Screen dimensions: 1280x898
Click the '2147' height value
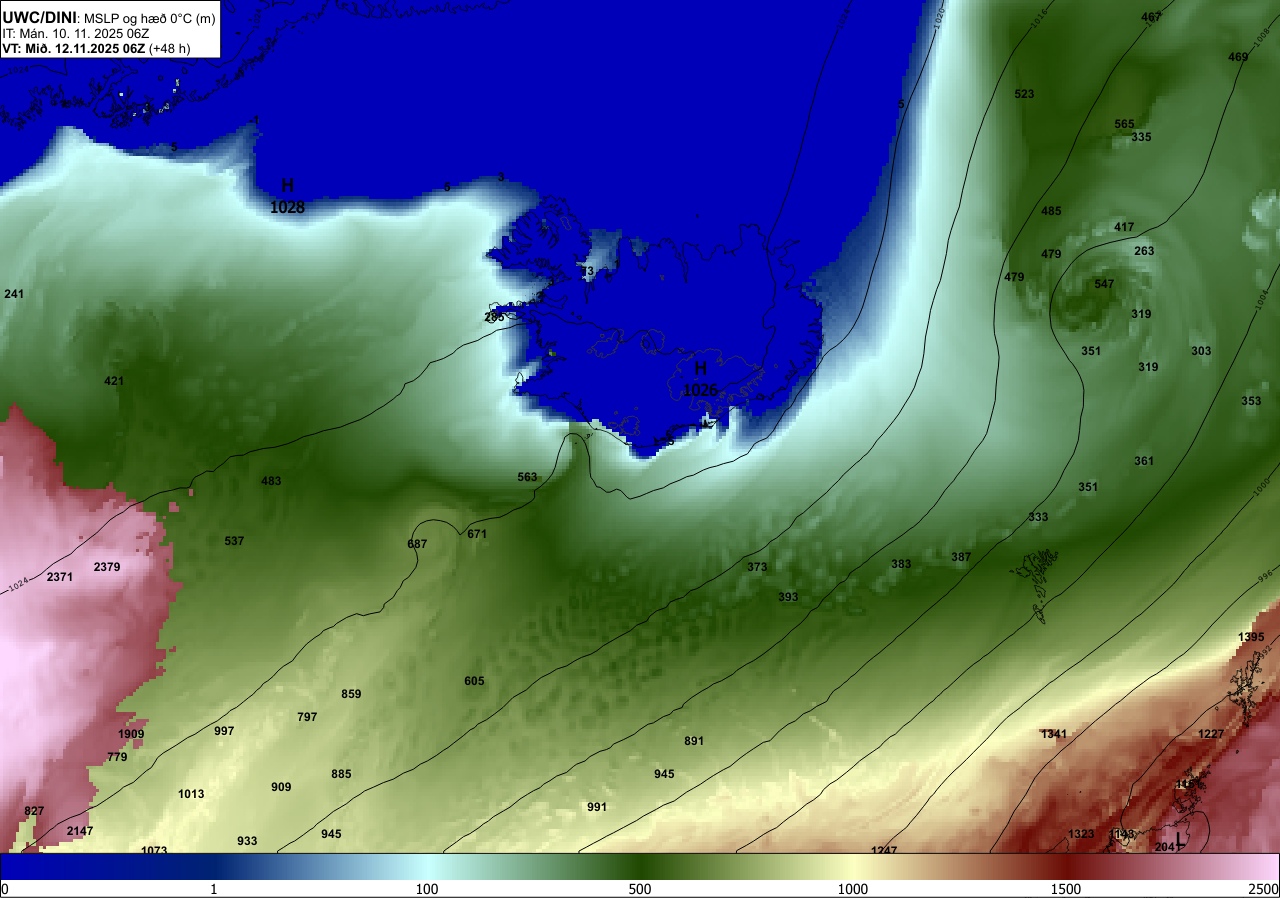click(x=80, y=831)
